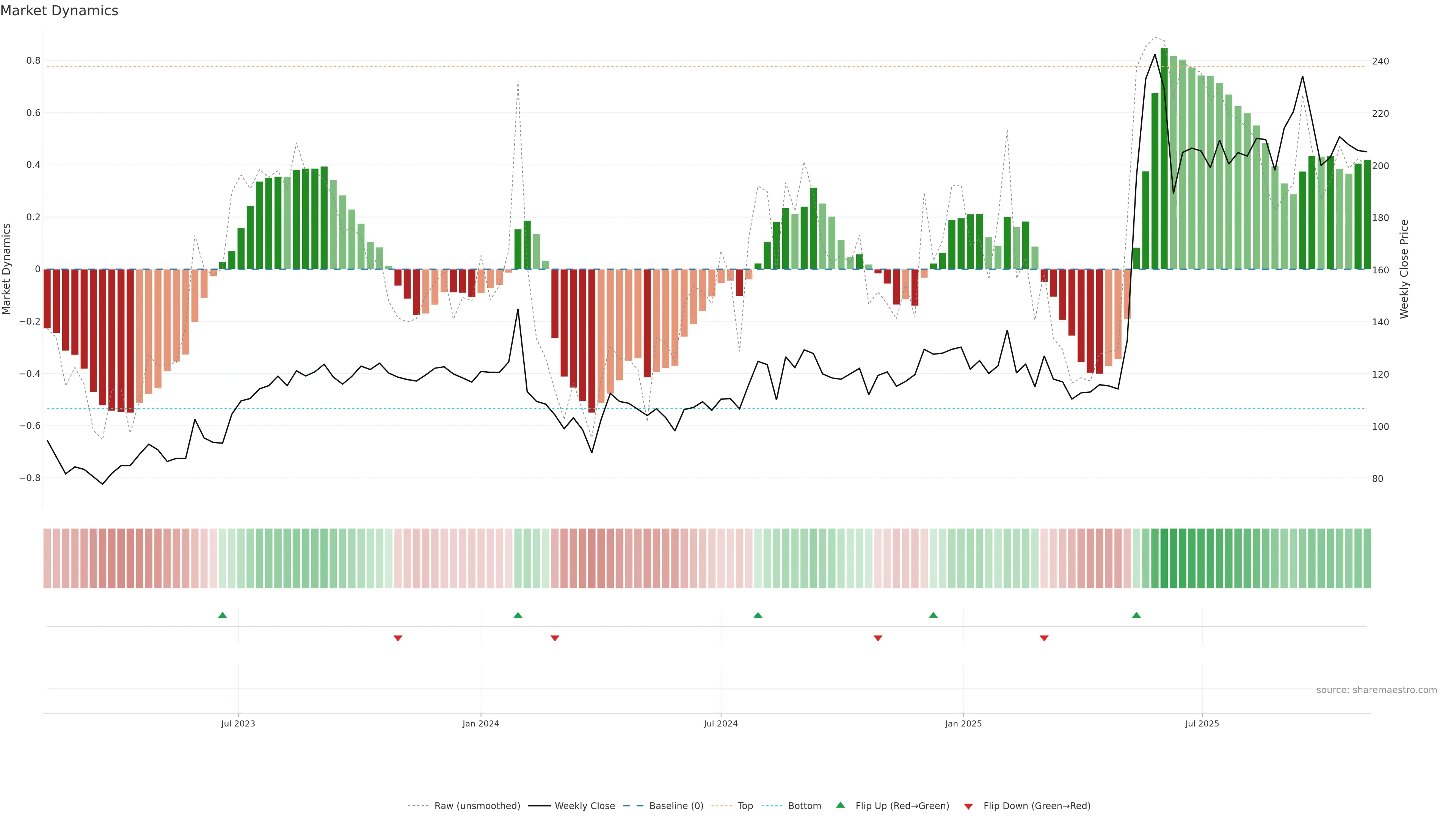Screen dimensions: 1456x819
Task: Toggle the Baseline (0) legend entry
Action: pos(676,806)
